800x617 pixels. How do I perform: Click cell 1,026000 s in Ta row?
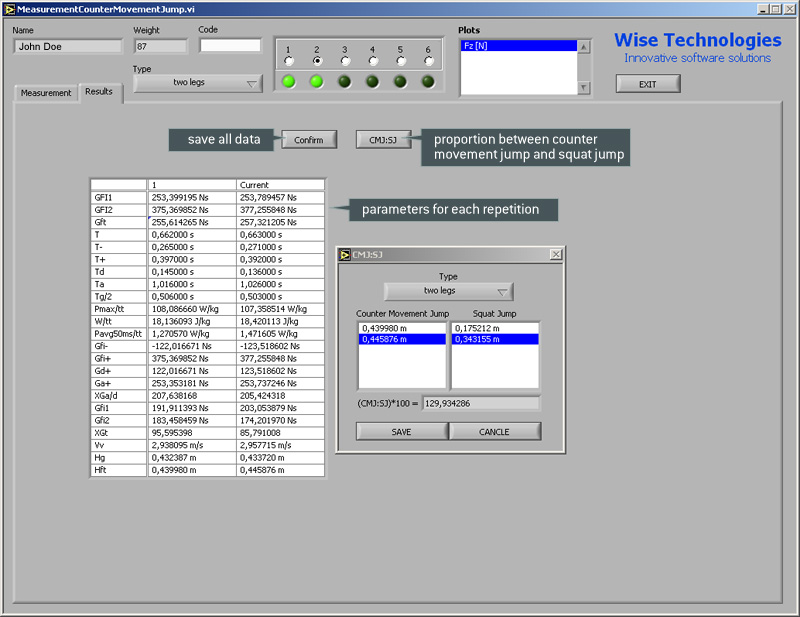[x=281, y=284]
